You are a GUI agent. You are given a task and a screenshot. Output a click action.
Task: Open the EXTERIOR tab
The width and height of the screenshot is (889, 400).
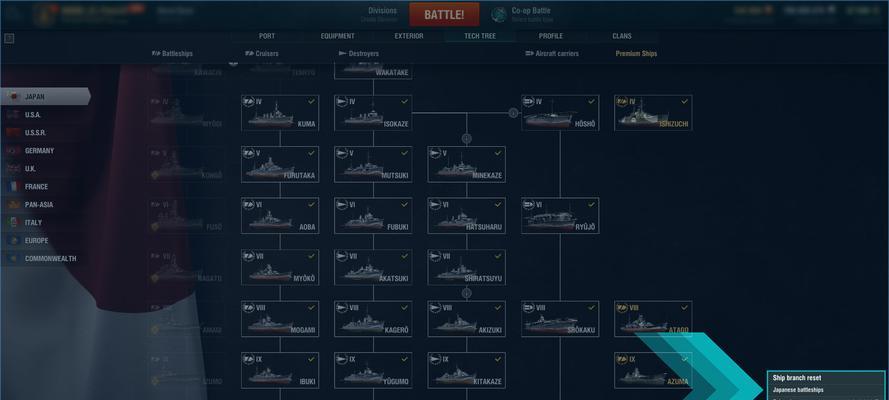[409, 36]
